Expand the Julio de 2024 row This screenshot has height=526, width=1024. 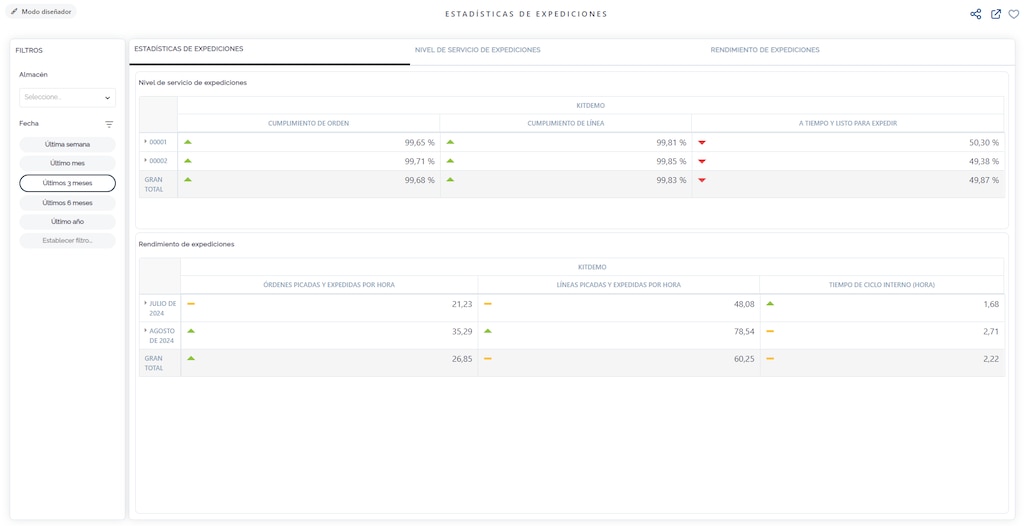[x=146, y=303]
